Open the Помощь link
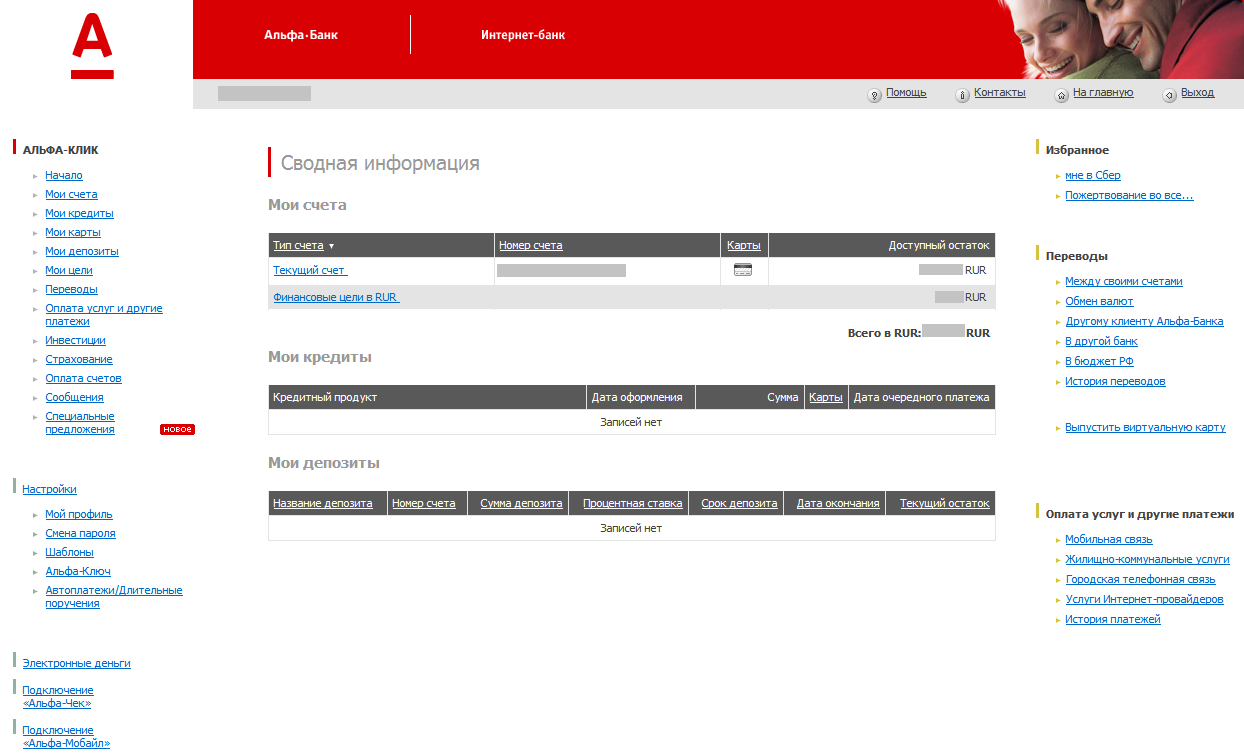This screenshot has width=1244, height=755. coord(906,92)
